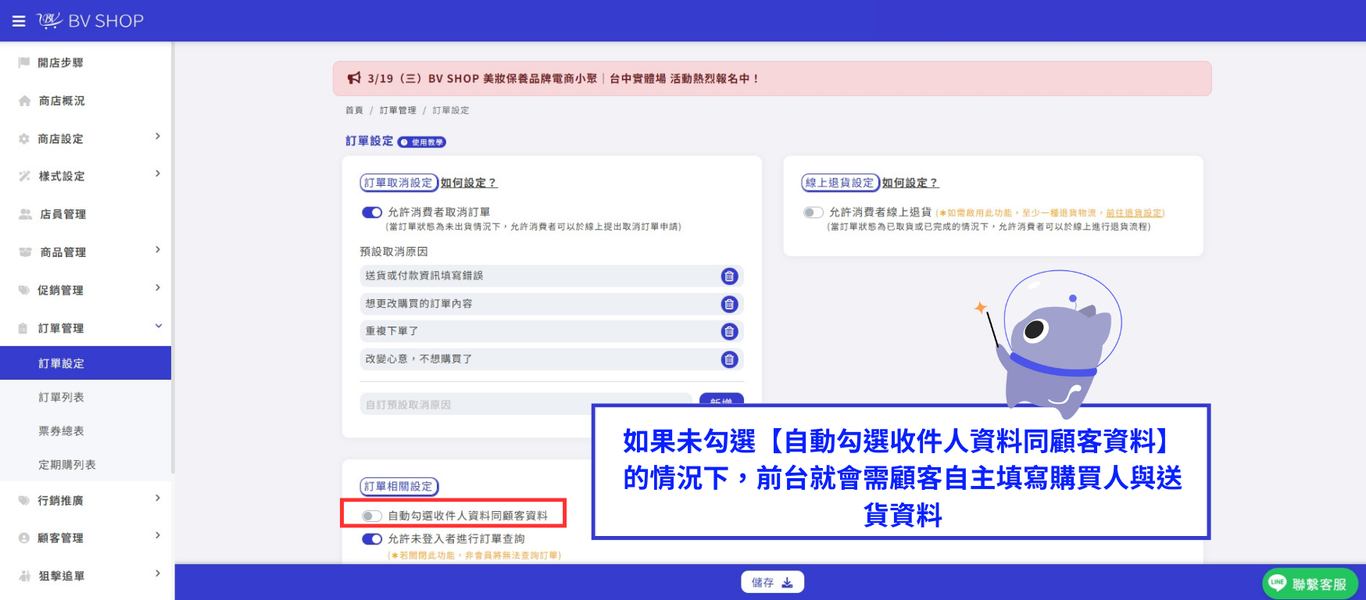This screenshot has height=600, width=1366.
Task: Expand the 行銷推廣 menu chevron
Action: [x=157, y=498]
